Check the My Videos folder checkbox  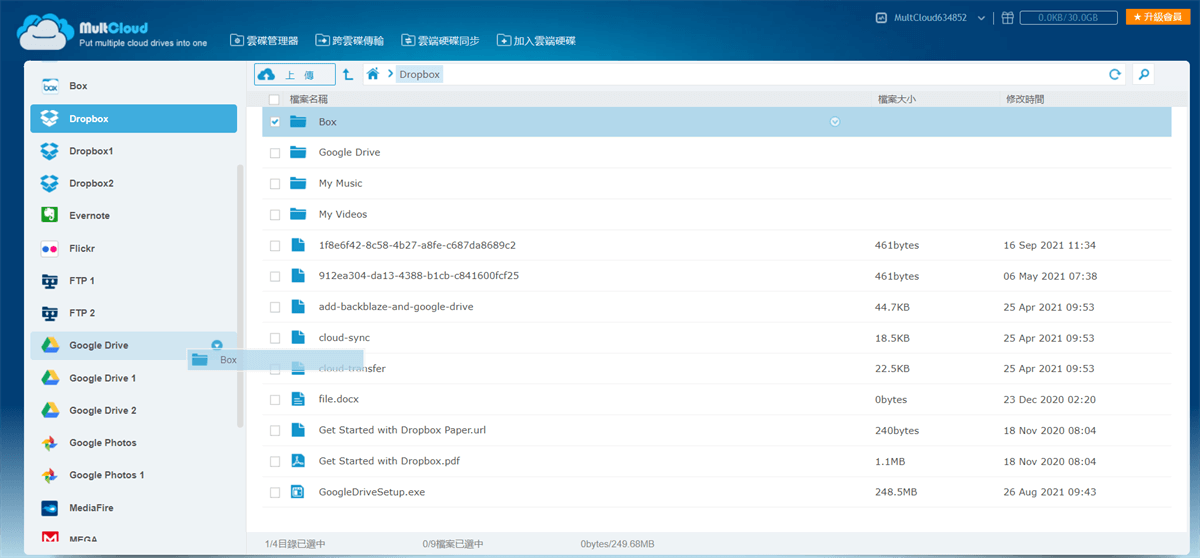click(x=274, y=215)
